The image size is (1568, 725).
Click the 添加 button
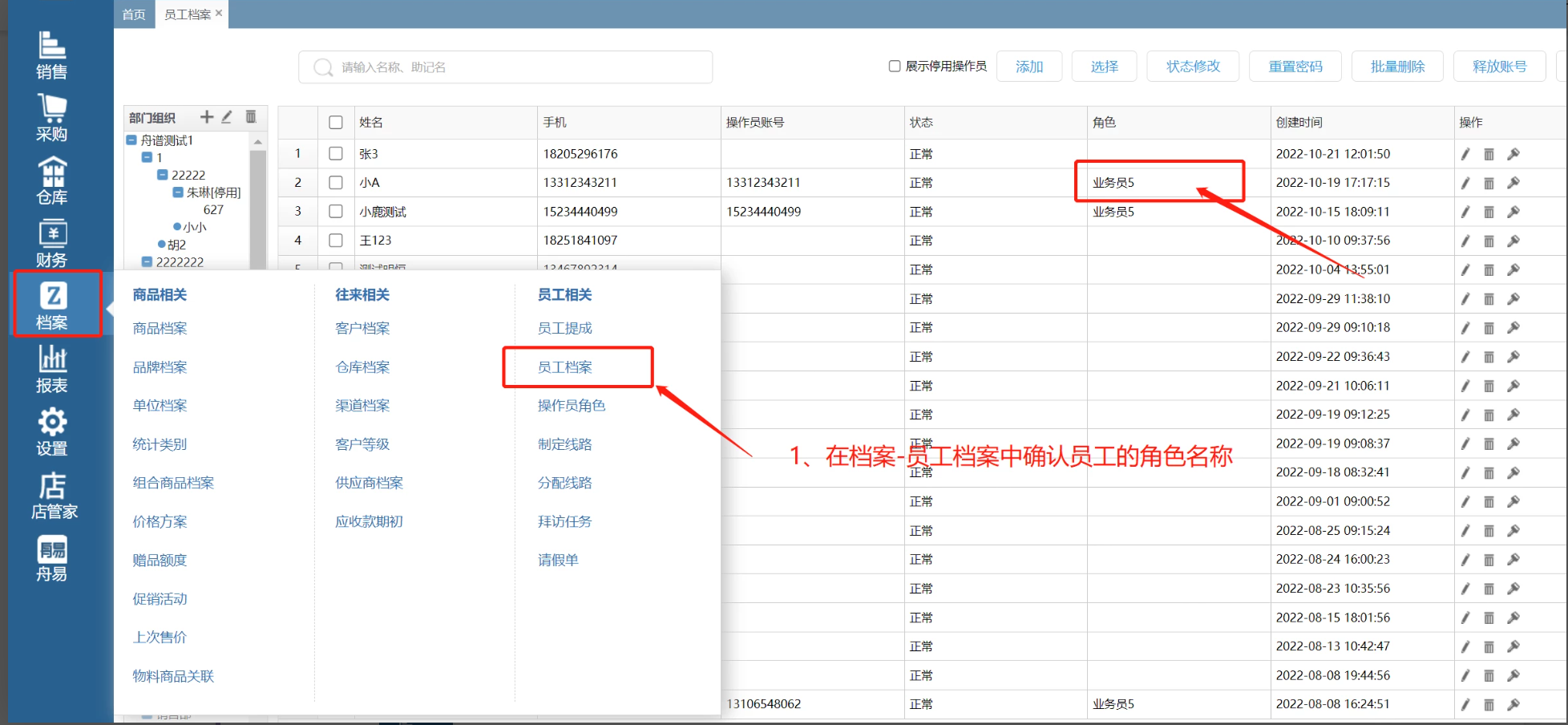click(x=1029, y=67)
